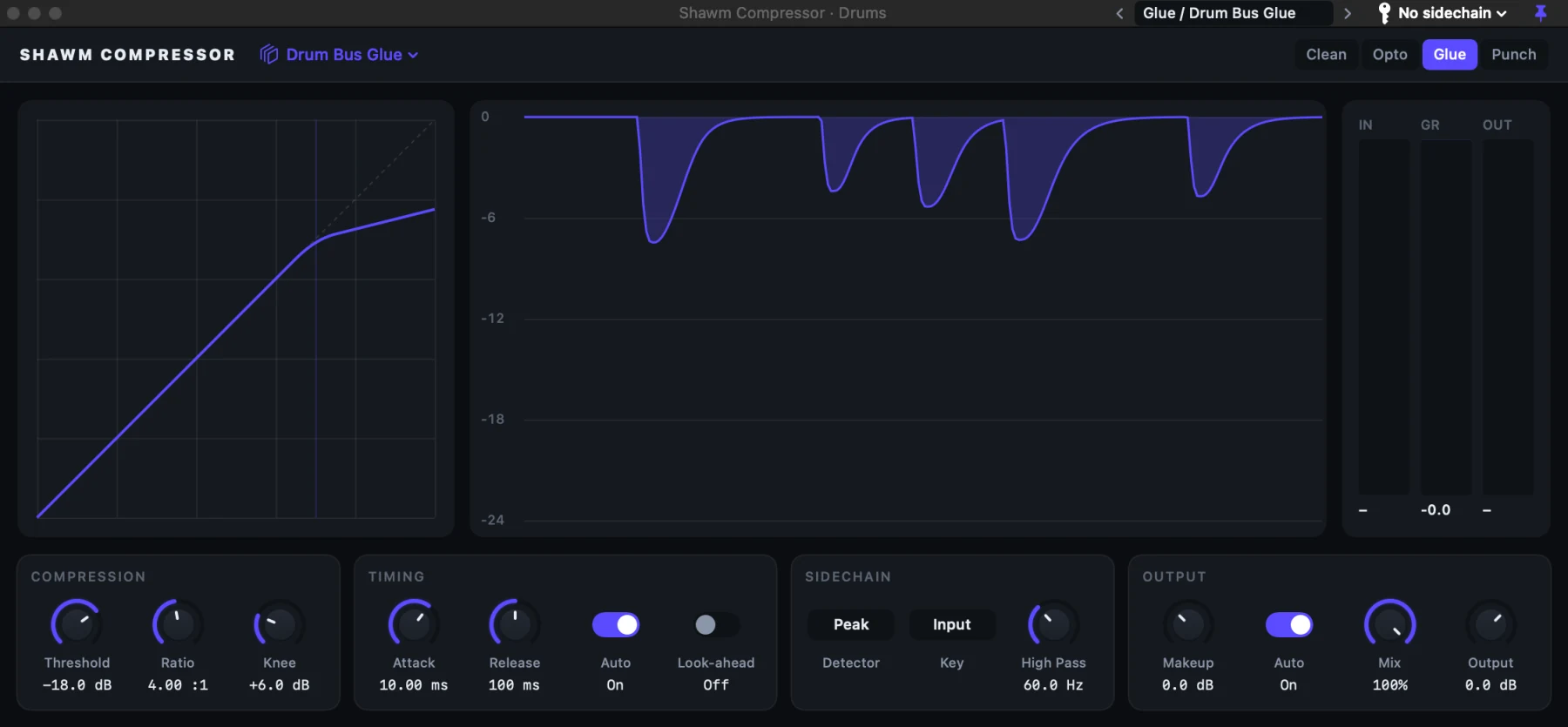Click the Knee value +6.0 dB

tap(279, 685)
